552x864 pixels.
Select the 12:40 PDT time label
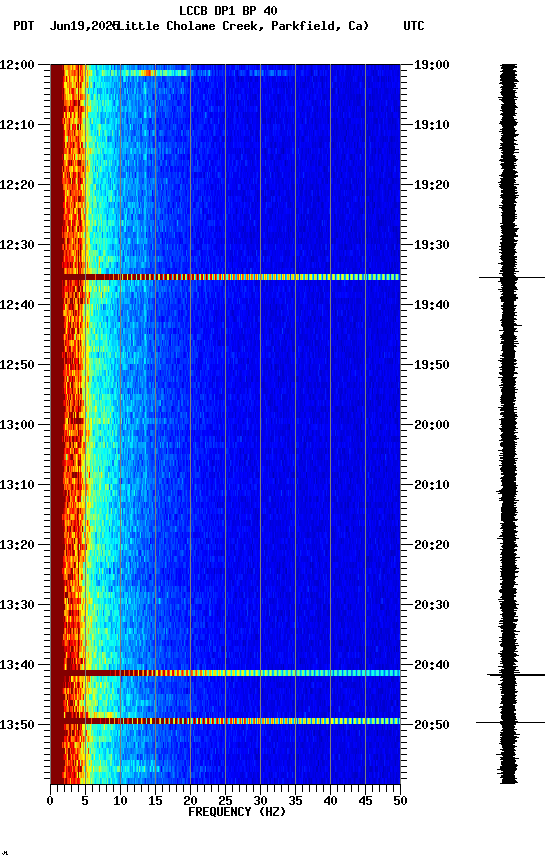tap(17, 305)
